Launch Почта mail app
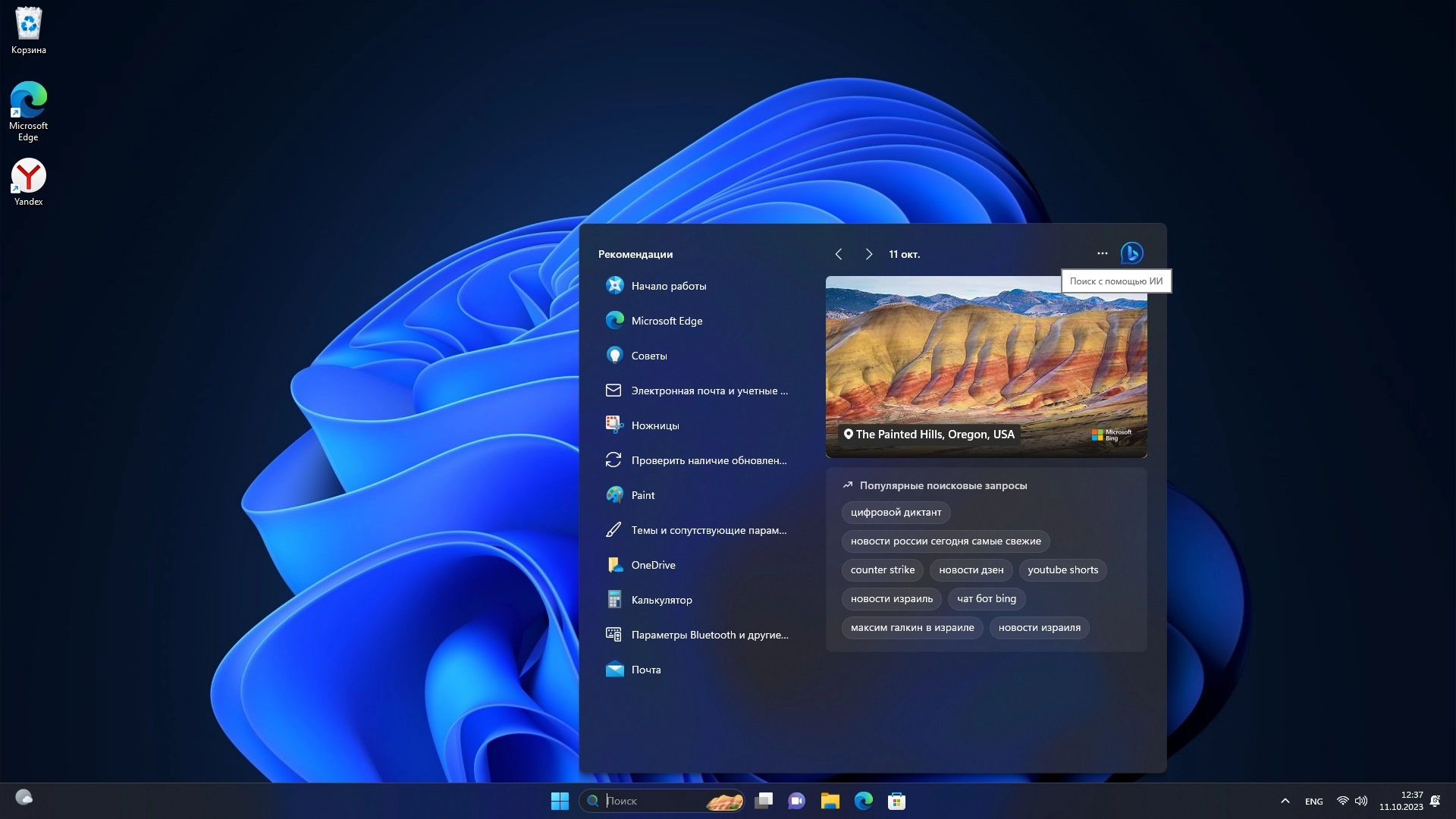 [x=646, y=670]
